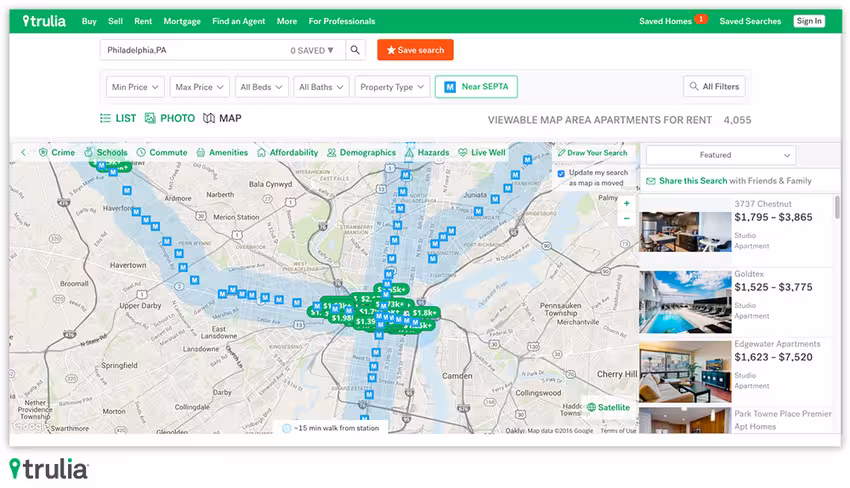Open the Mortgage menu item
Image resolution: width=850 pixels, height=488 pixels.
coord(182,21)
